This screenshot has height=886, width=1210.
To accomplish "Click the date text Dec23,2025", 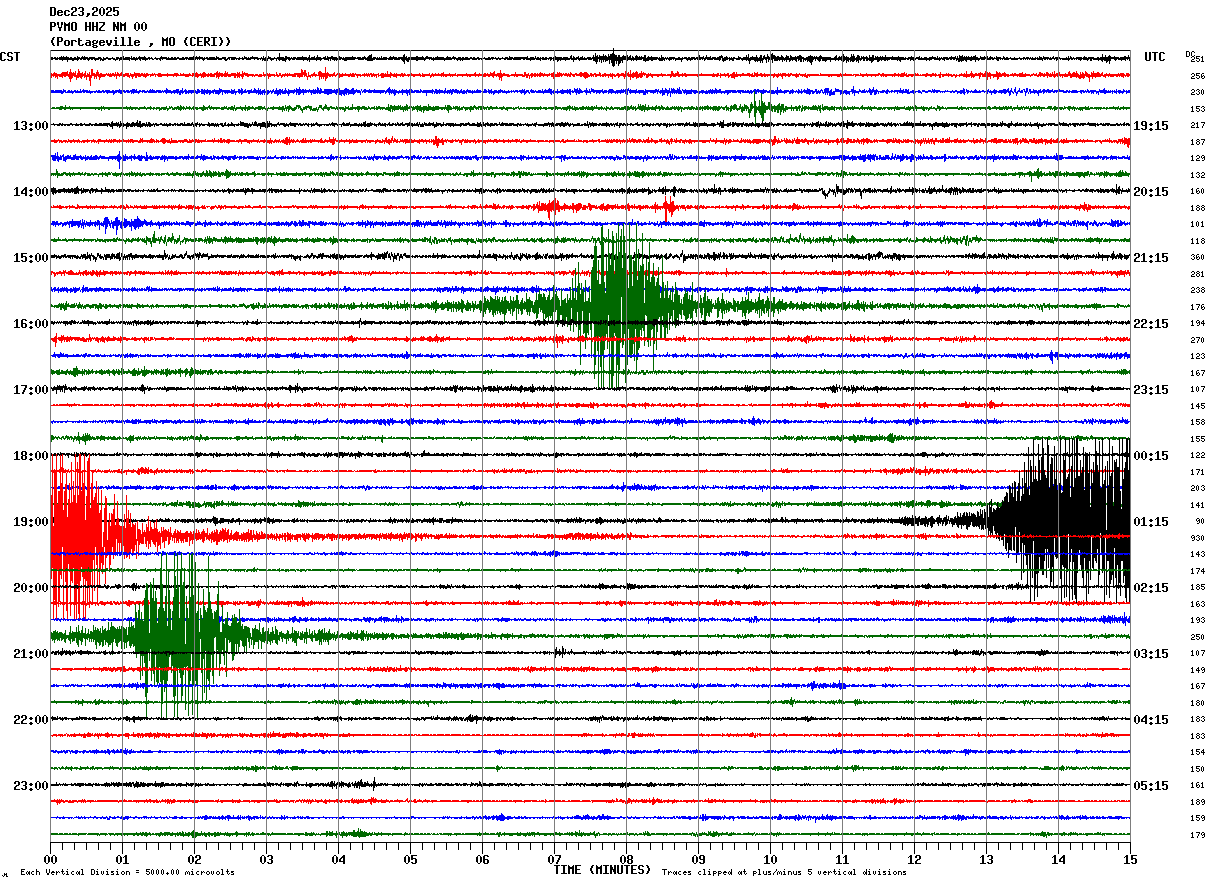I will (x=84, y=12).
